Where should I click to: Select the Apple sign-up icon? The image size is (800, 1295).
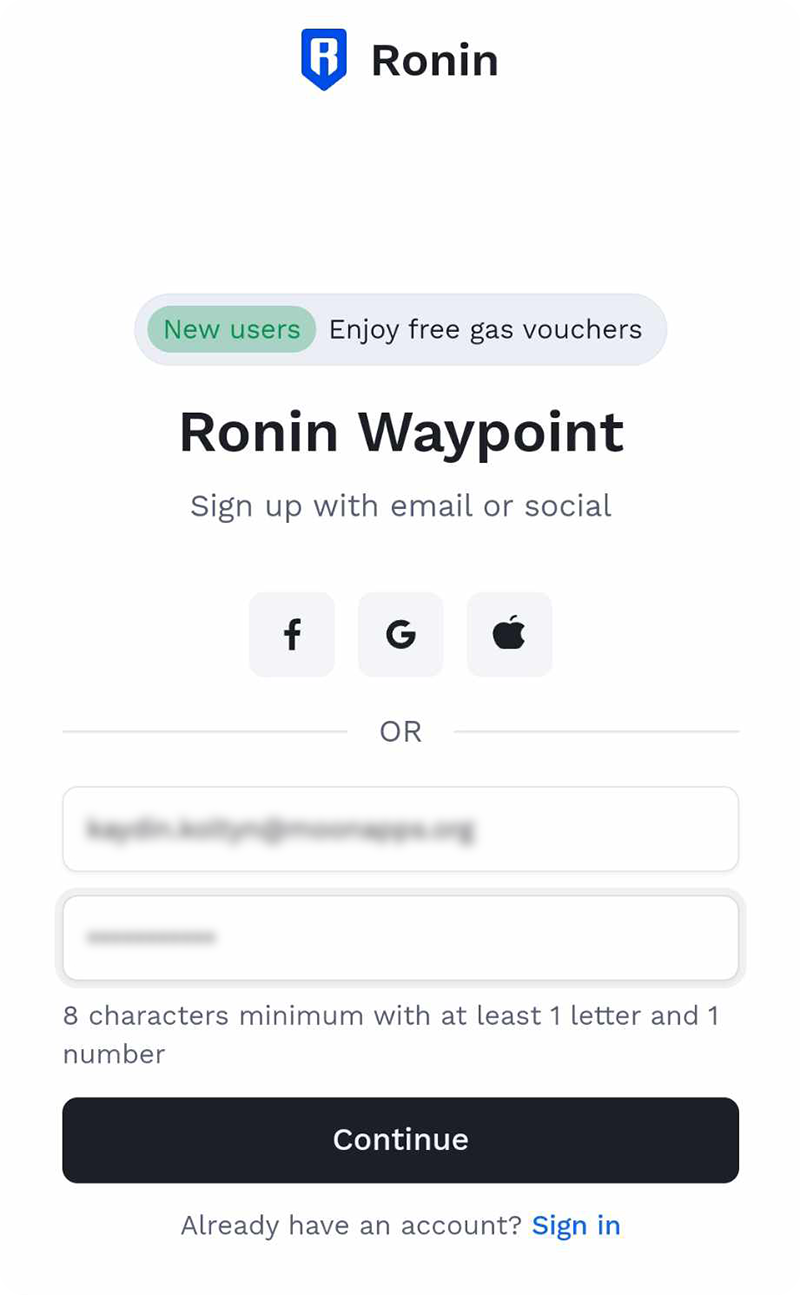coord(510,634)
